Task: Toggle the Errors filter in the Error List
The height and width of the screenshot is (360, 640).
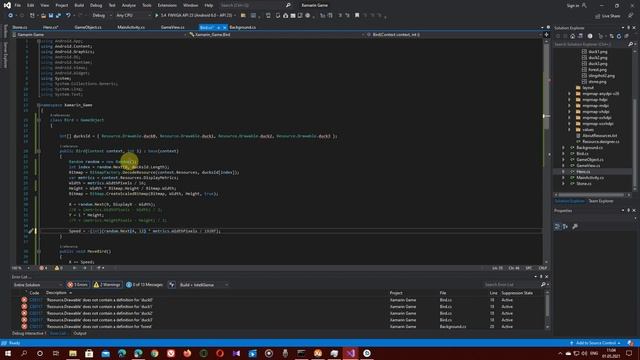Action: point(78,285)
